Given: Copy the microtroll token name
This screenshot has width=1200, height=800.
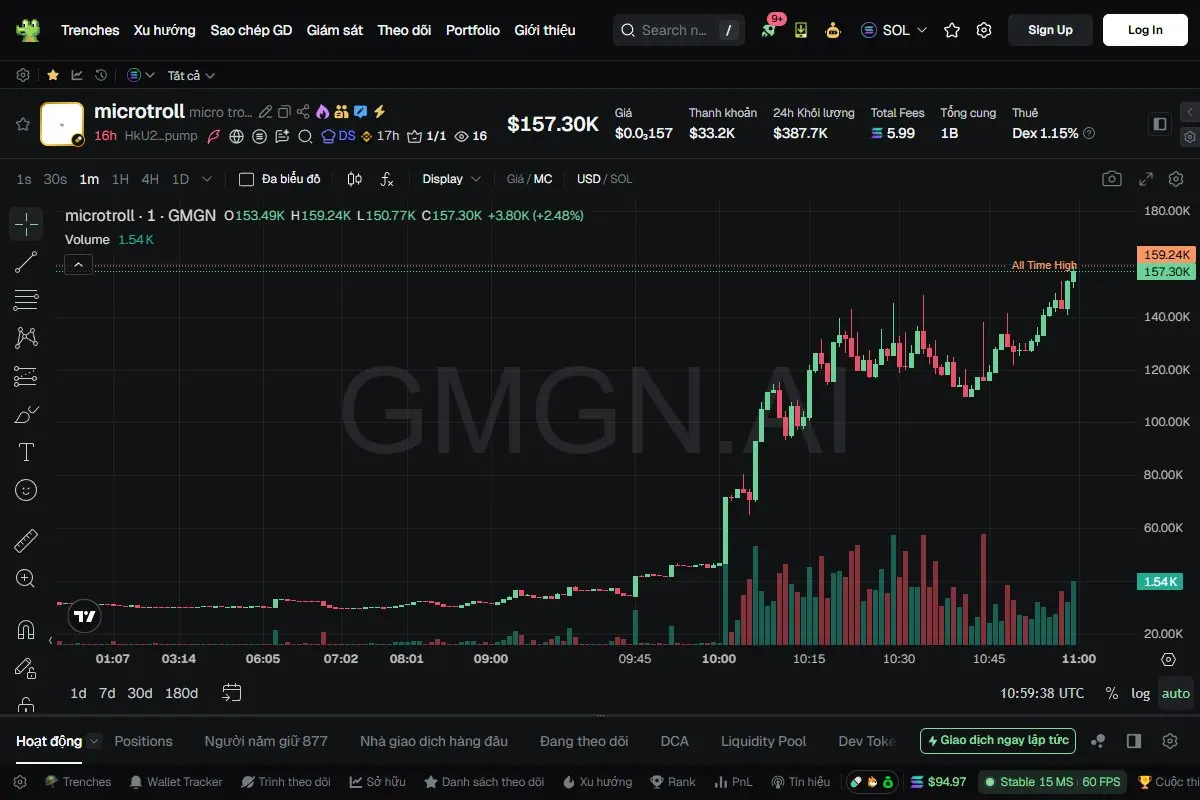Looking at the screenshot, I should coord(284,112).
